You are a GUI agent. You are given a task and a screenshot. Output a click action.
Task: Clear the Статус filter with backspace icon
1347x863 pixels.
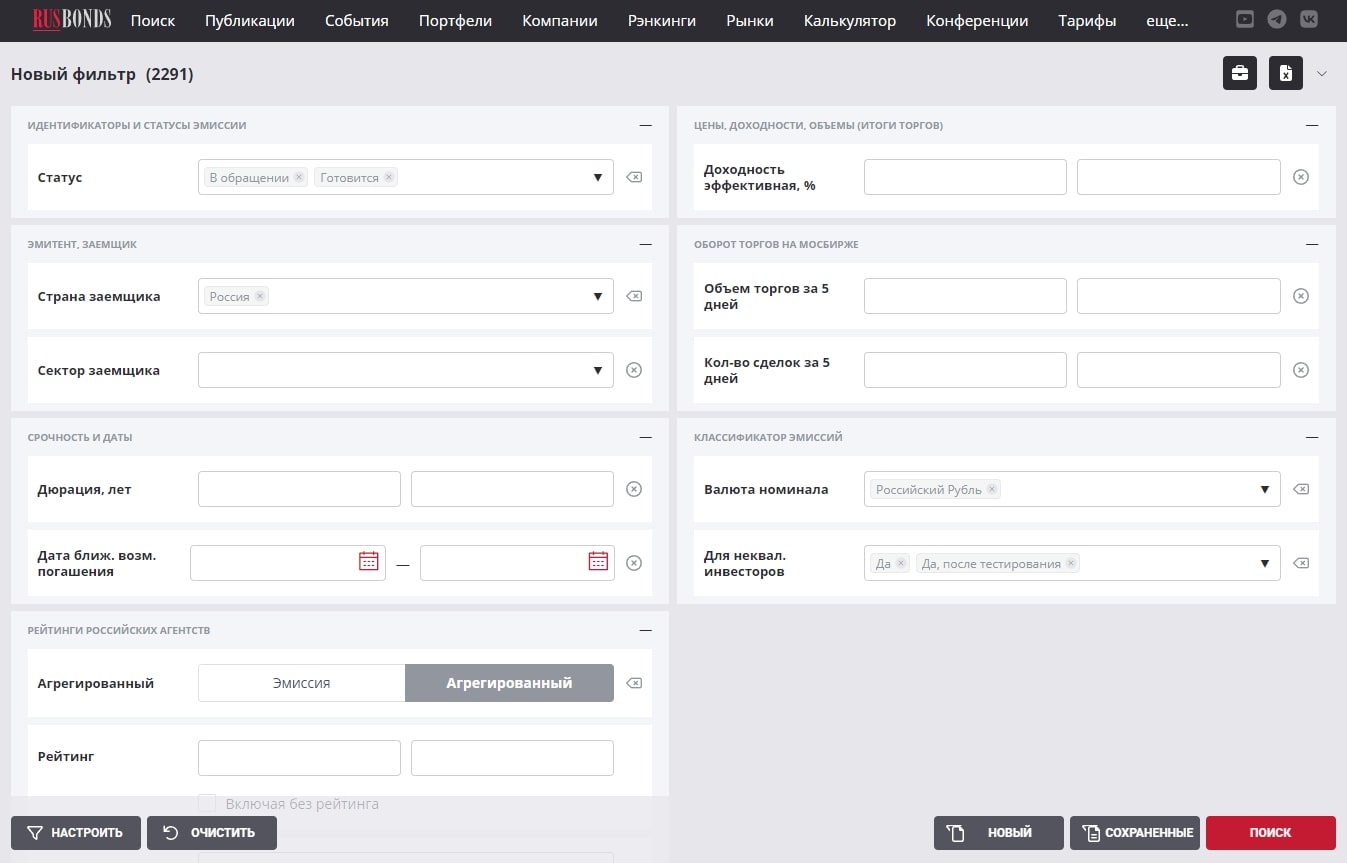[634, 177]
